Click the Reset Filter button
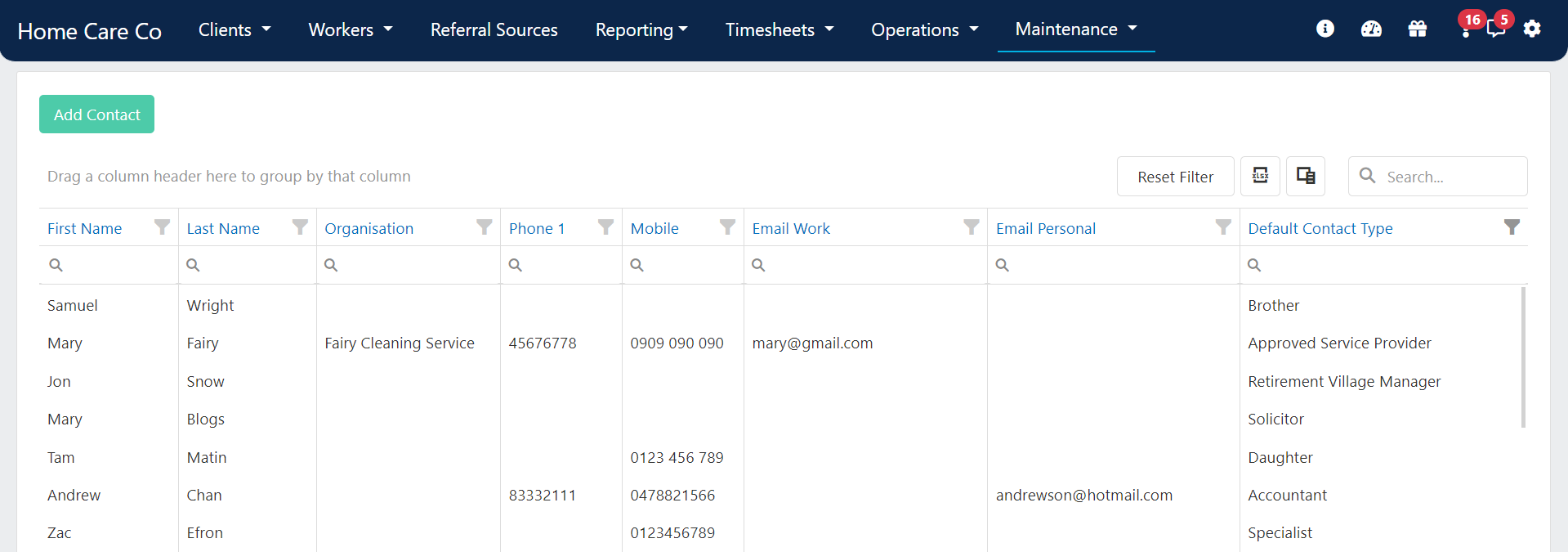The image size is (1568, 552). (1175, 177)
